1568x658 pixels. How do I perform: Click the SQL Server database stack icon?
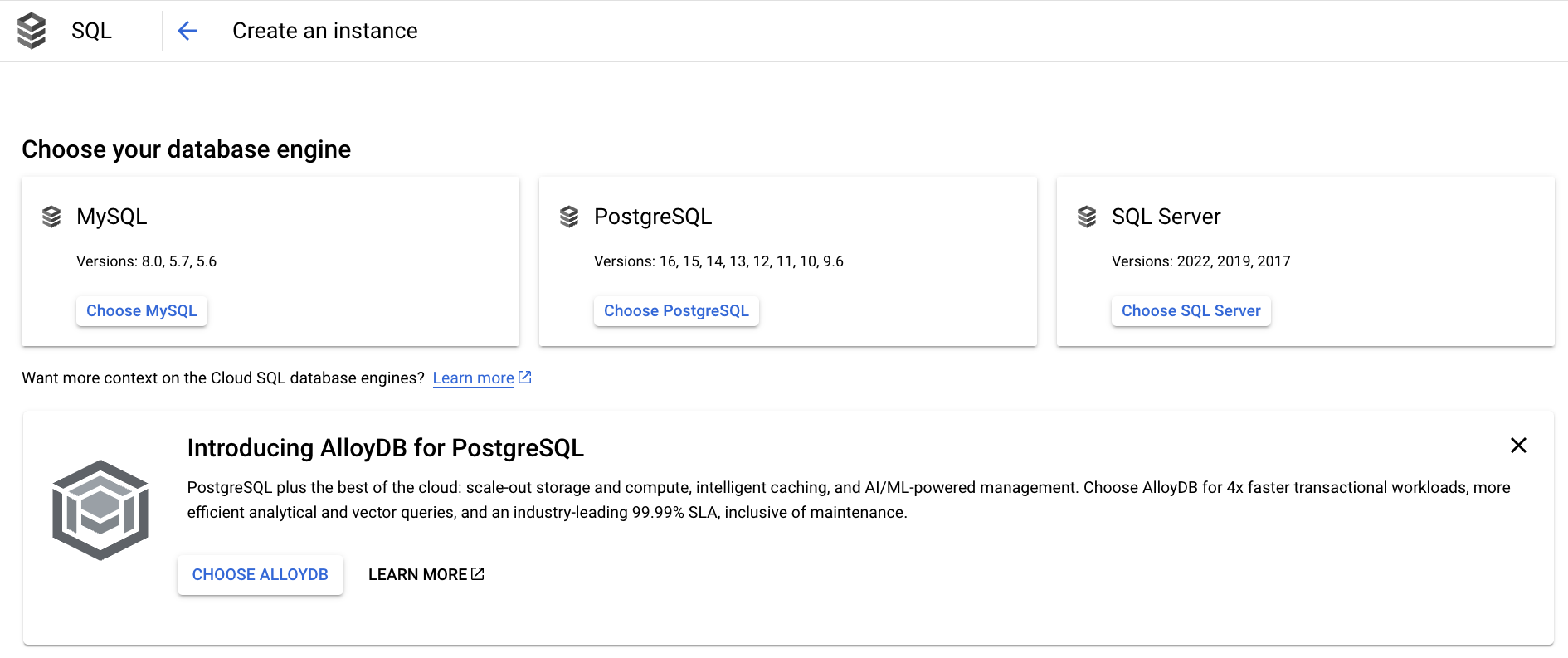click(x=1087, y=217)
